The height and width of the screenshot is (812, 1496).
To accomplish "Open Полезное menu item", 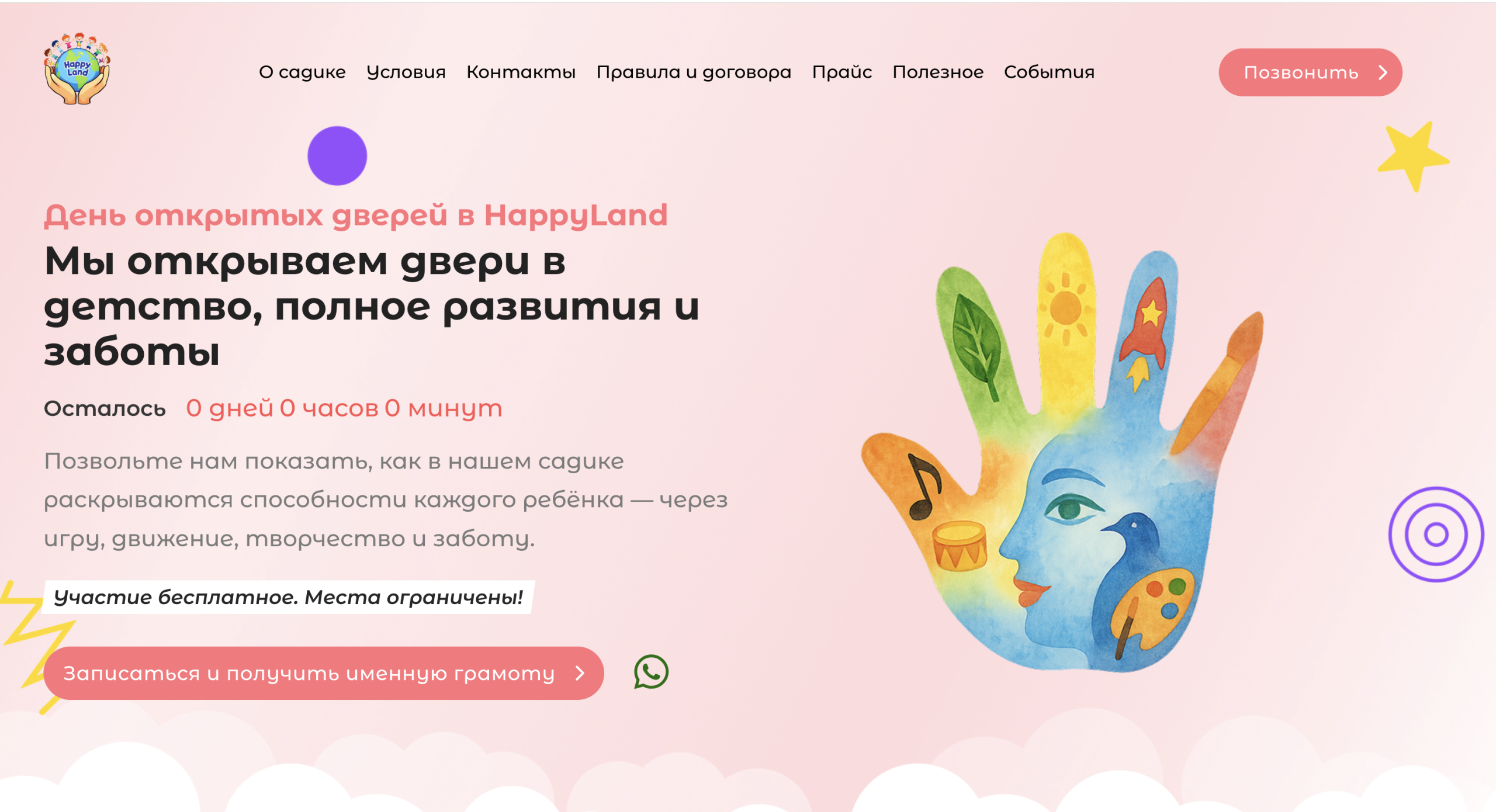I will click(x=938, y=72).
